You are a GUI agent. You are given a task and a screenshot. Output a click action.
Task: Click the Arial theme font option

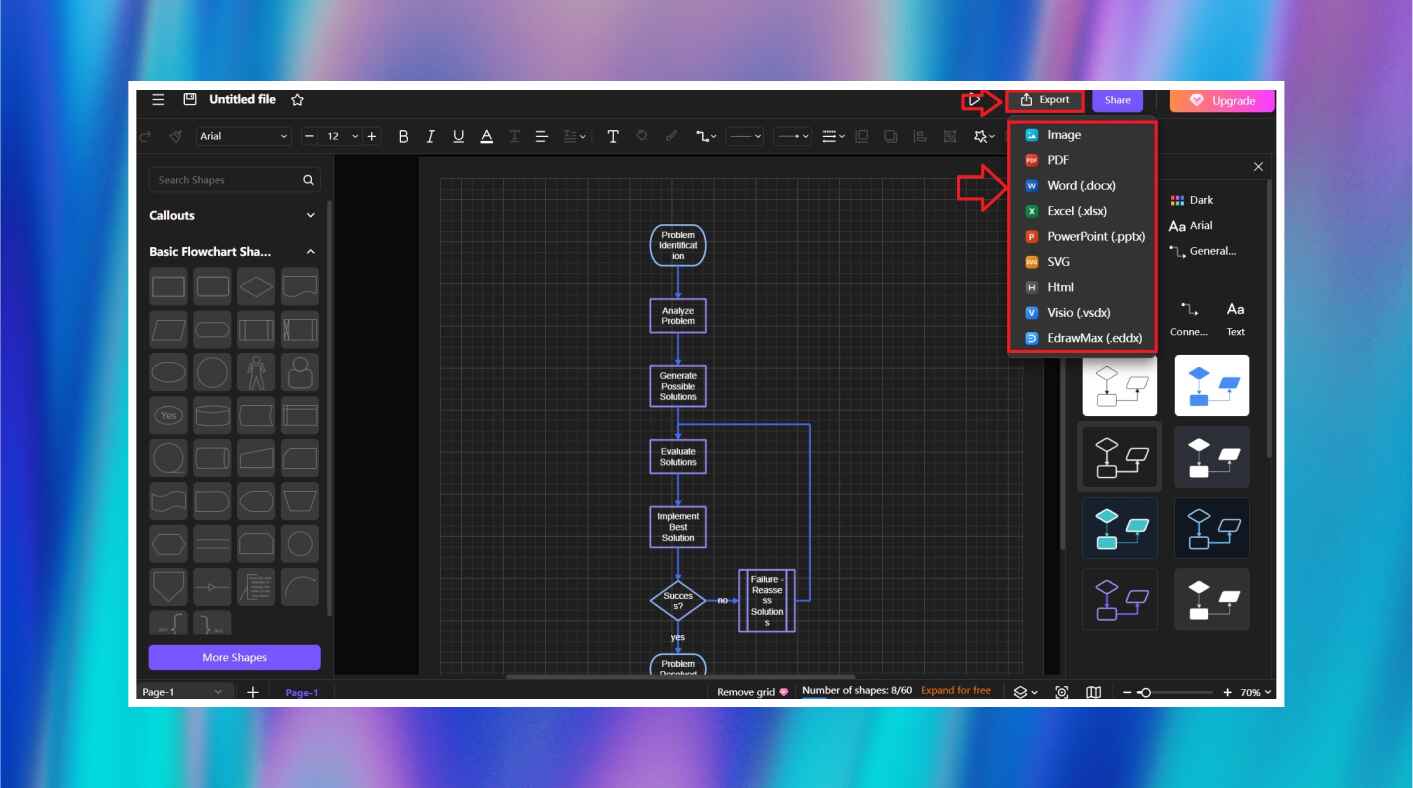(1191, 226)
